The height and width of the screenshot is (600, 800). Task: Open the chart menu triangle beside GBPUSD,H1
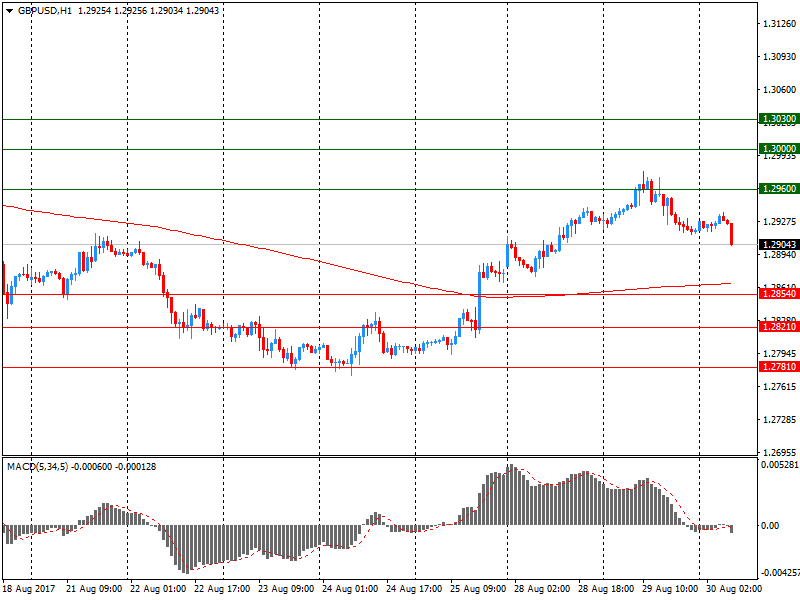pyautogui.click(x=9, y=11)
